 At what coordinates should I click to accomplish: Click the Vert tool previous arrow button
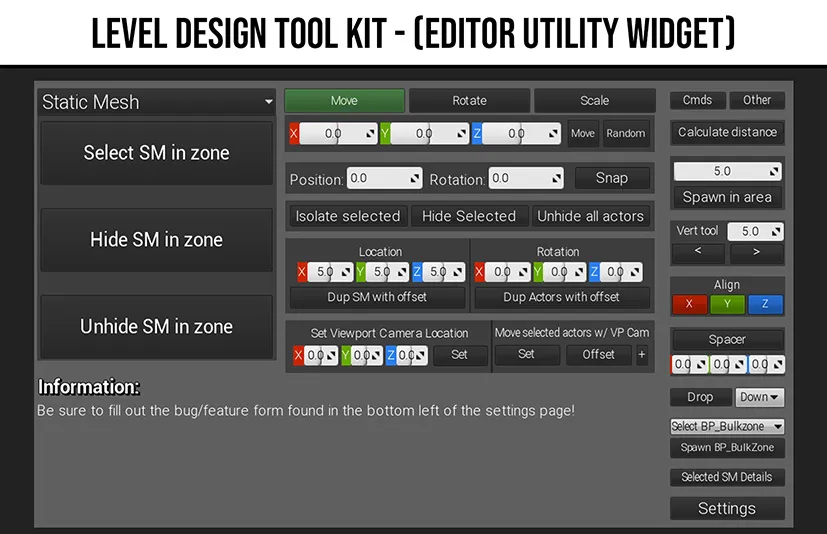coord(698,253)
